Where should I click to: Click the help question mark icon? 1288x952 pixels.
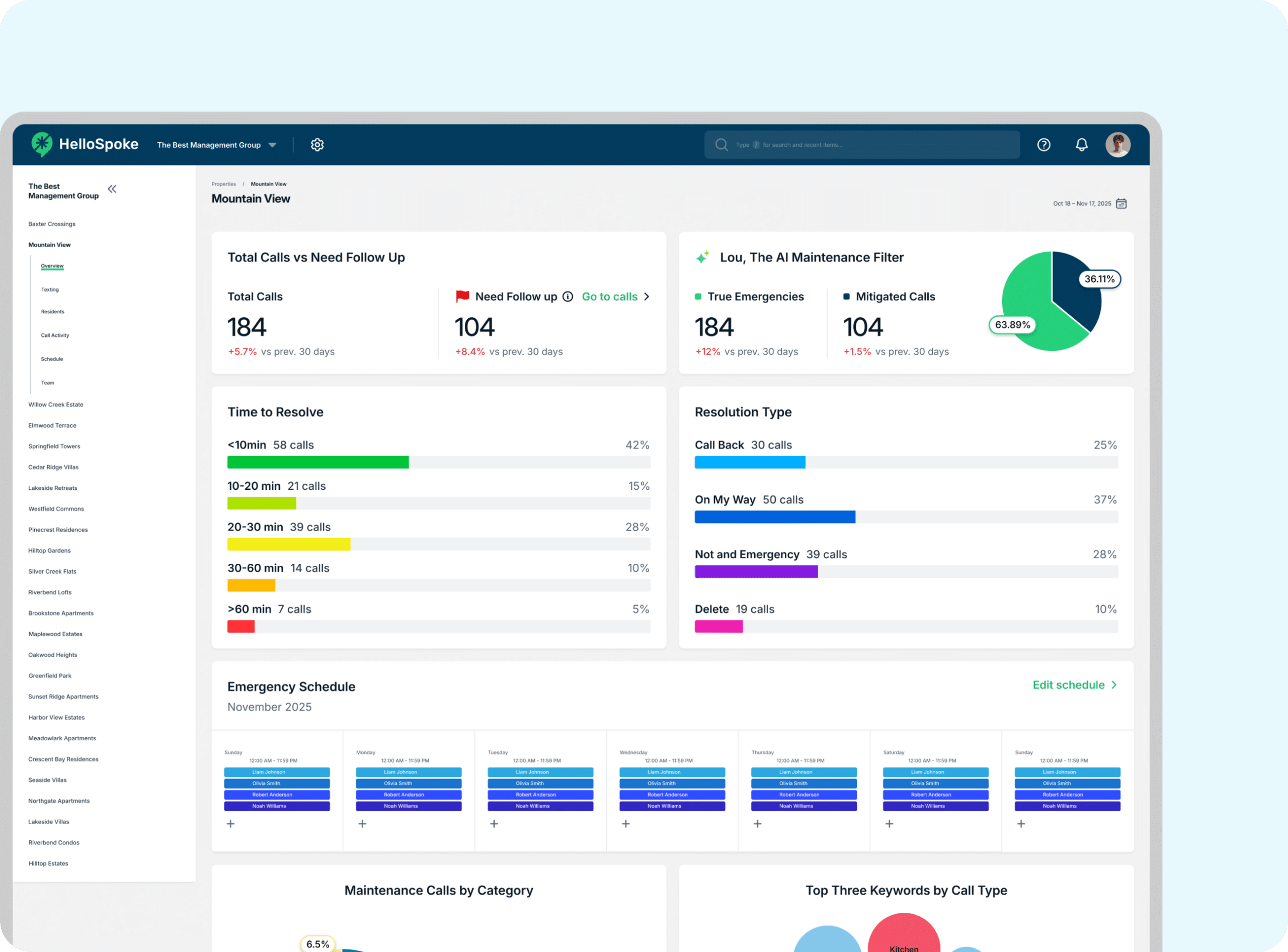coord(1043,145)
